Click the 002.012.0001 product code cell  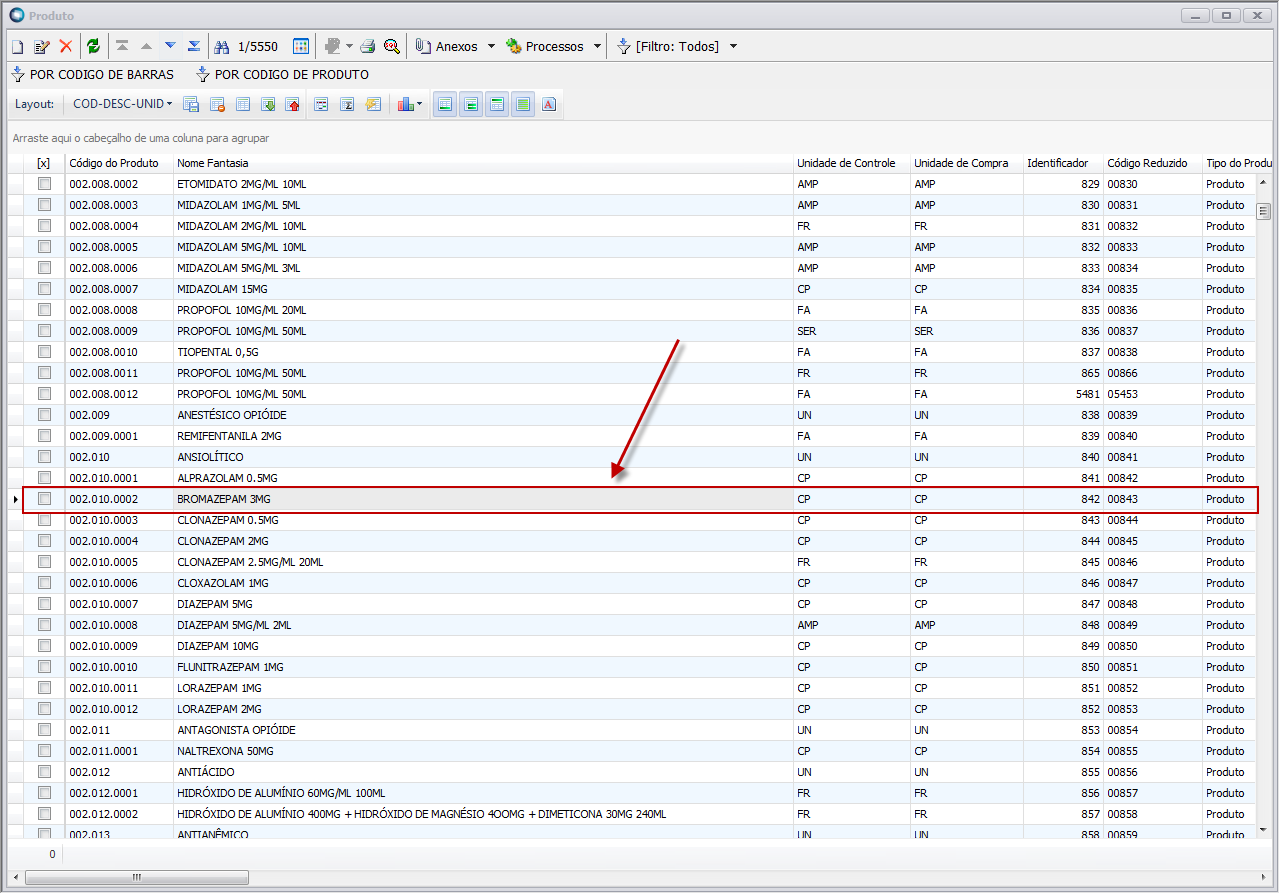coord(119,793)
